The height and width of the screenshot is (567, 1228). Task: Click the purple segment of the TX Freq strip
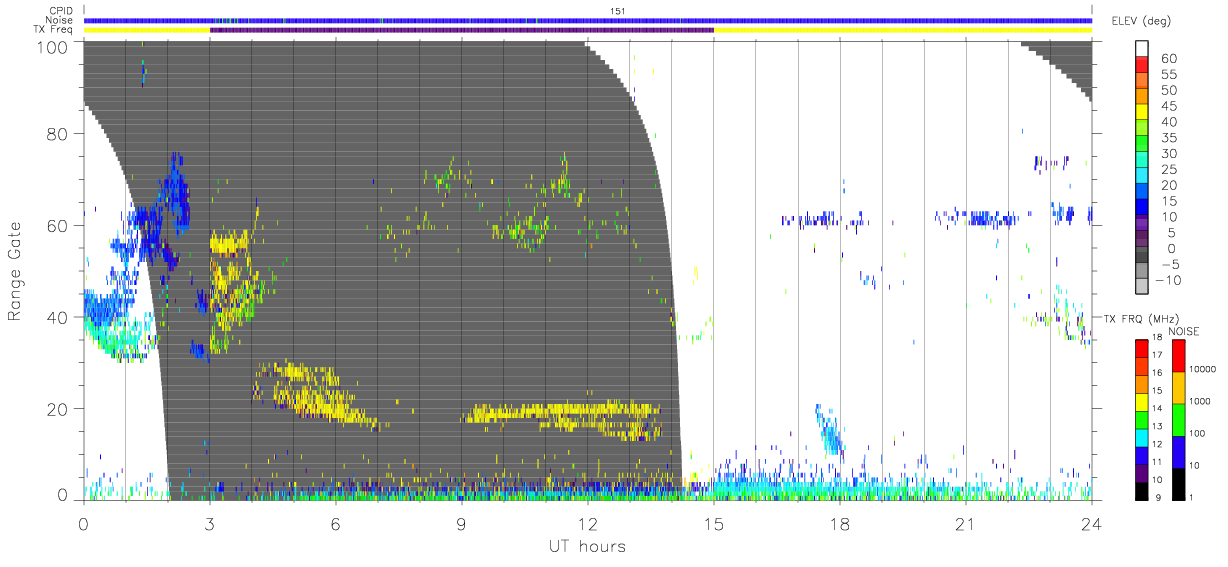point(461,30)
